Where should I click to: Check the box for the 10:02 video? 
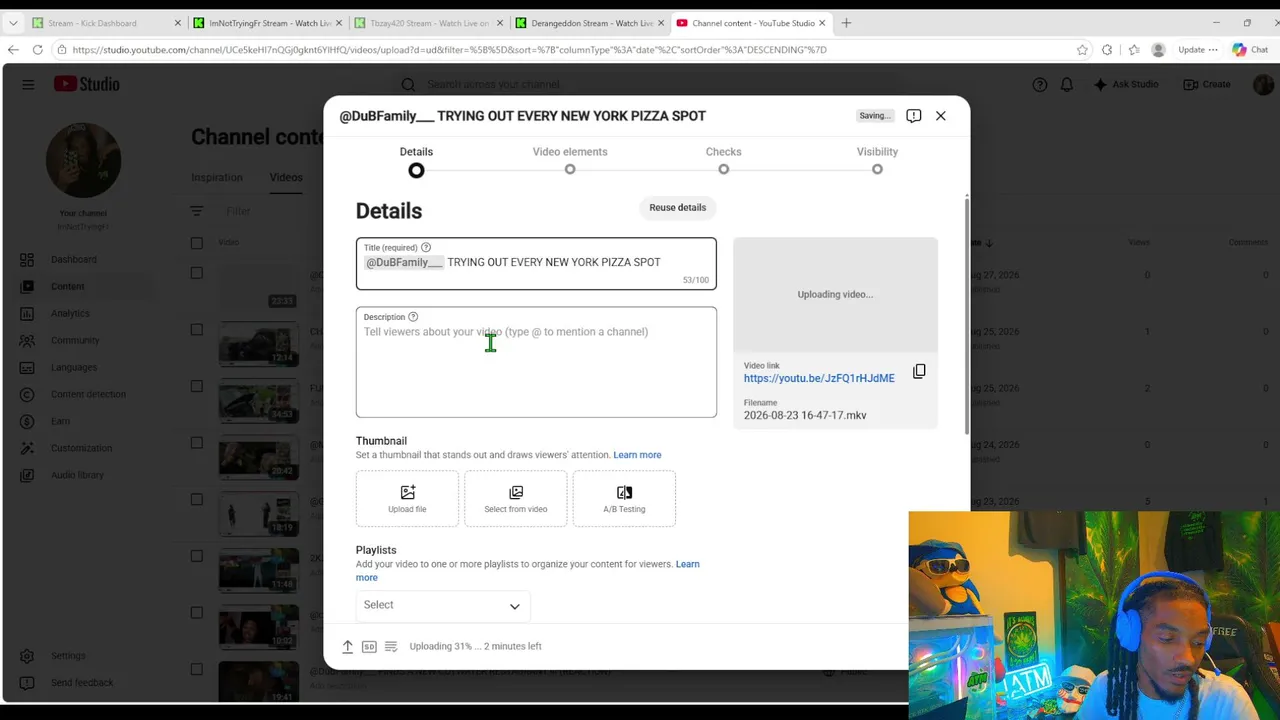click(197, 613)
